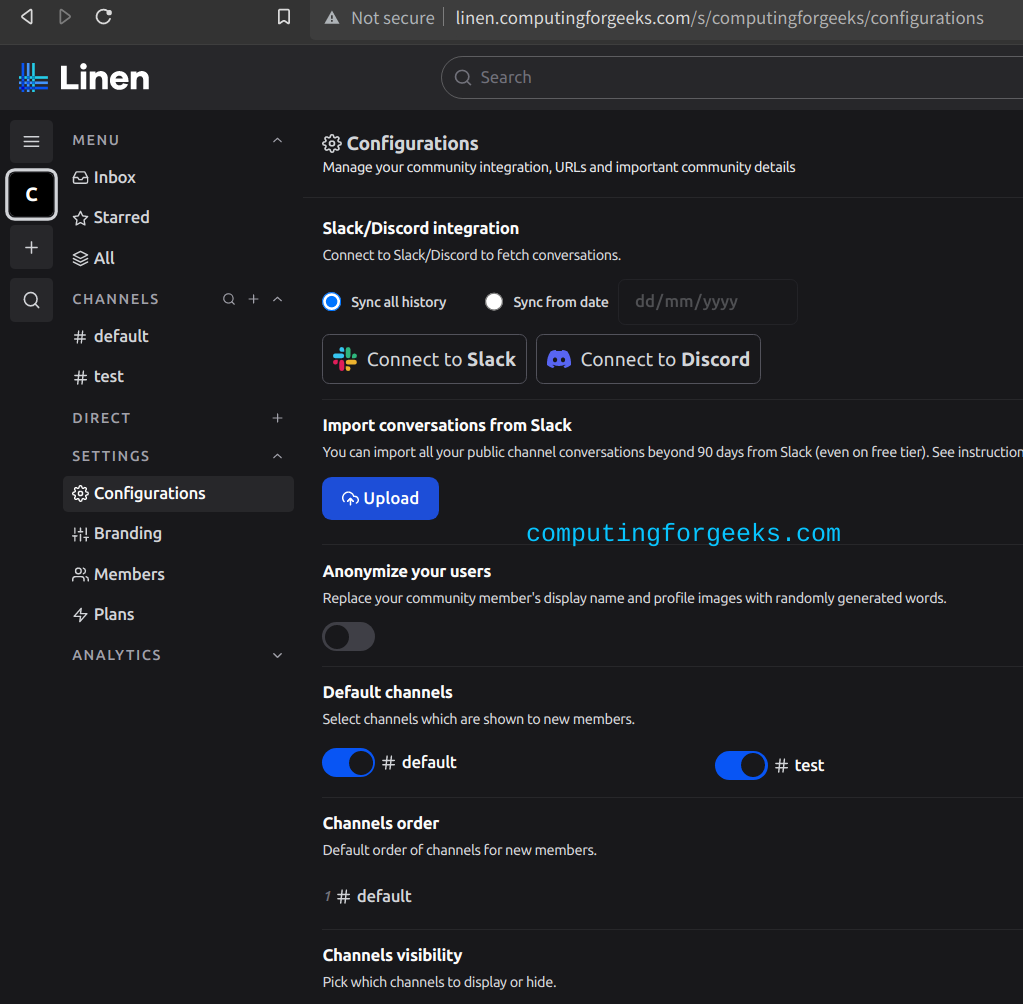1023x1004 pixels.
Task: Open the sidebar search magnifier icon
Action: click(x=31, y=300)
